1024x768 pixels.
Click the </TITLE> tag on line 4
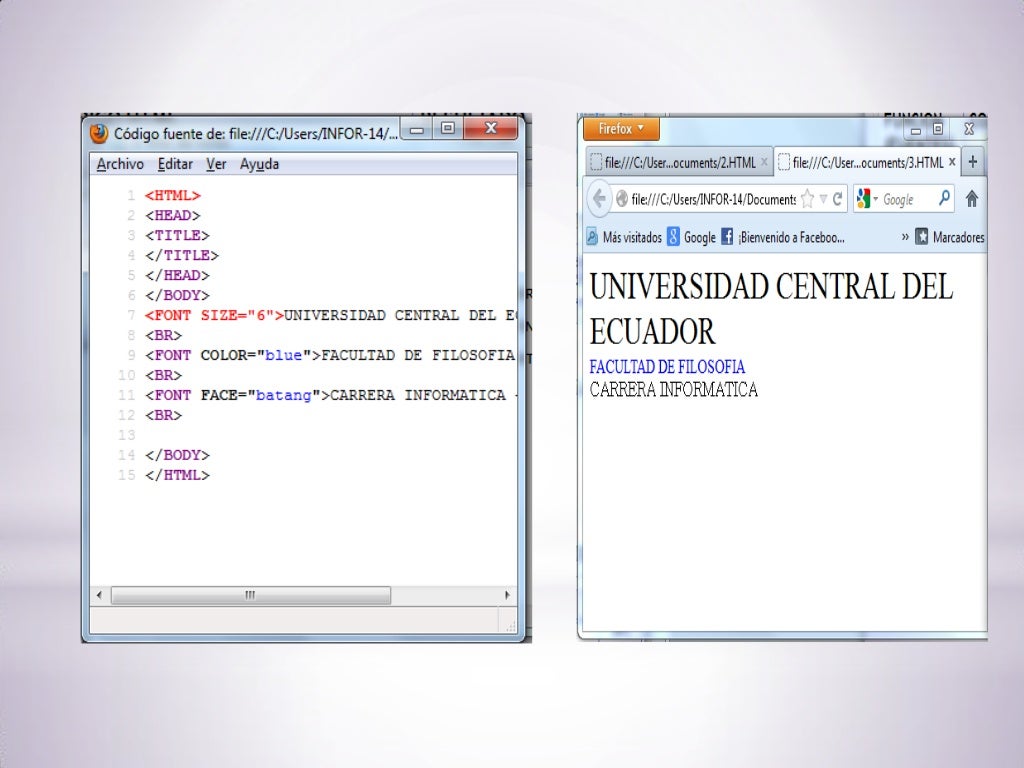click(x=182, y=255)
